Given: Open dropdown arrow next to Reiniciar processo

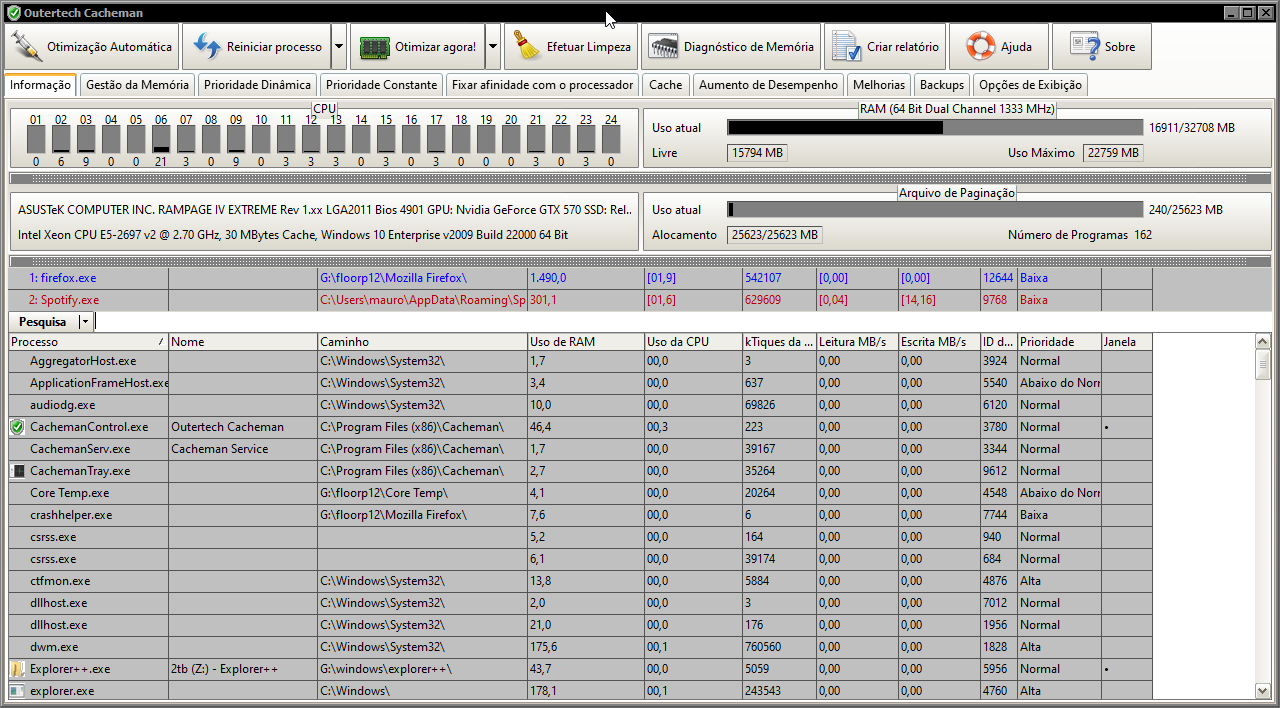Looking at the screenshot, I should pyautogui.click(x=338, y=47).
